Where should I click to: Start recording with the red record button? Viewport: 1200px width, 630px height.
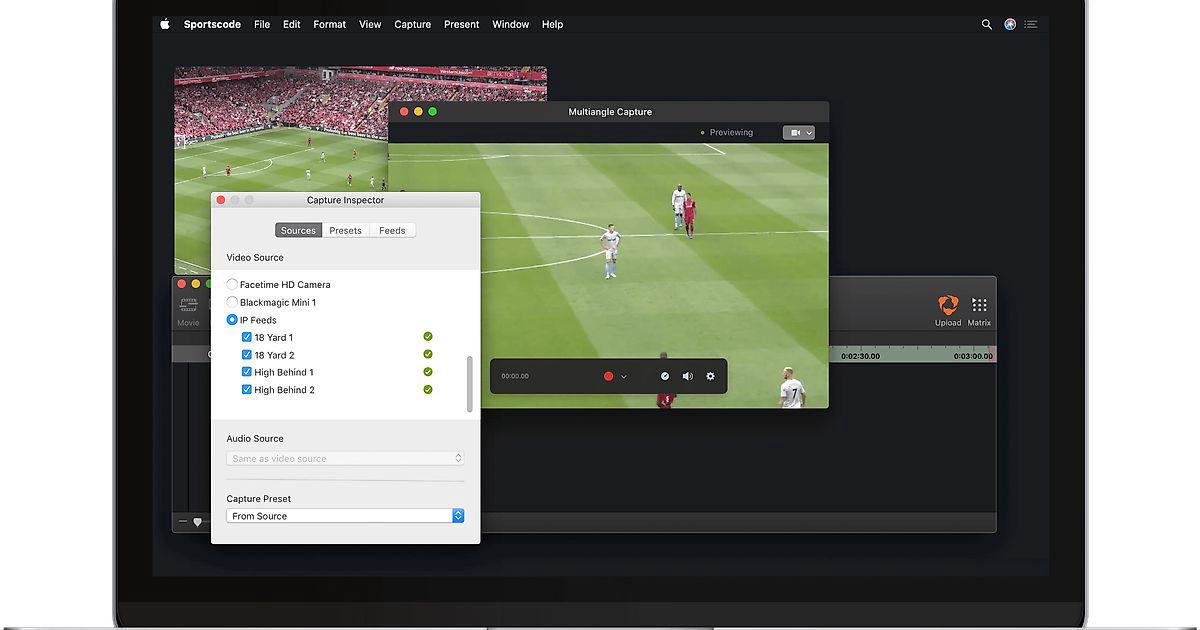click(x=608, y=376)
